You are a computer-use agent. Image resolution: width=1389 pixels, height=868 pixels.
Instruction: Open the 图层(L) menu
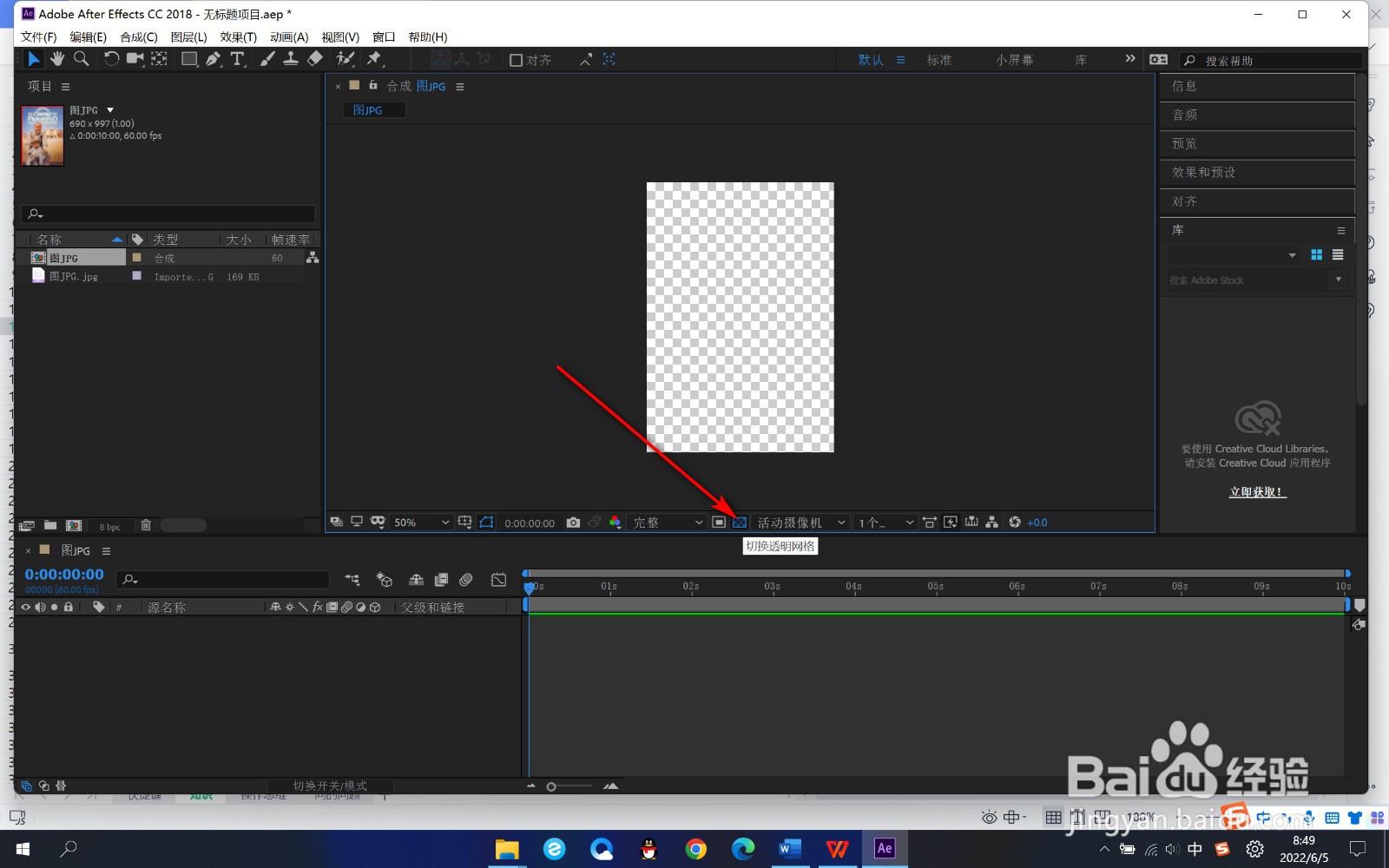(x=188, y=37)
